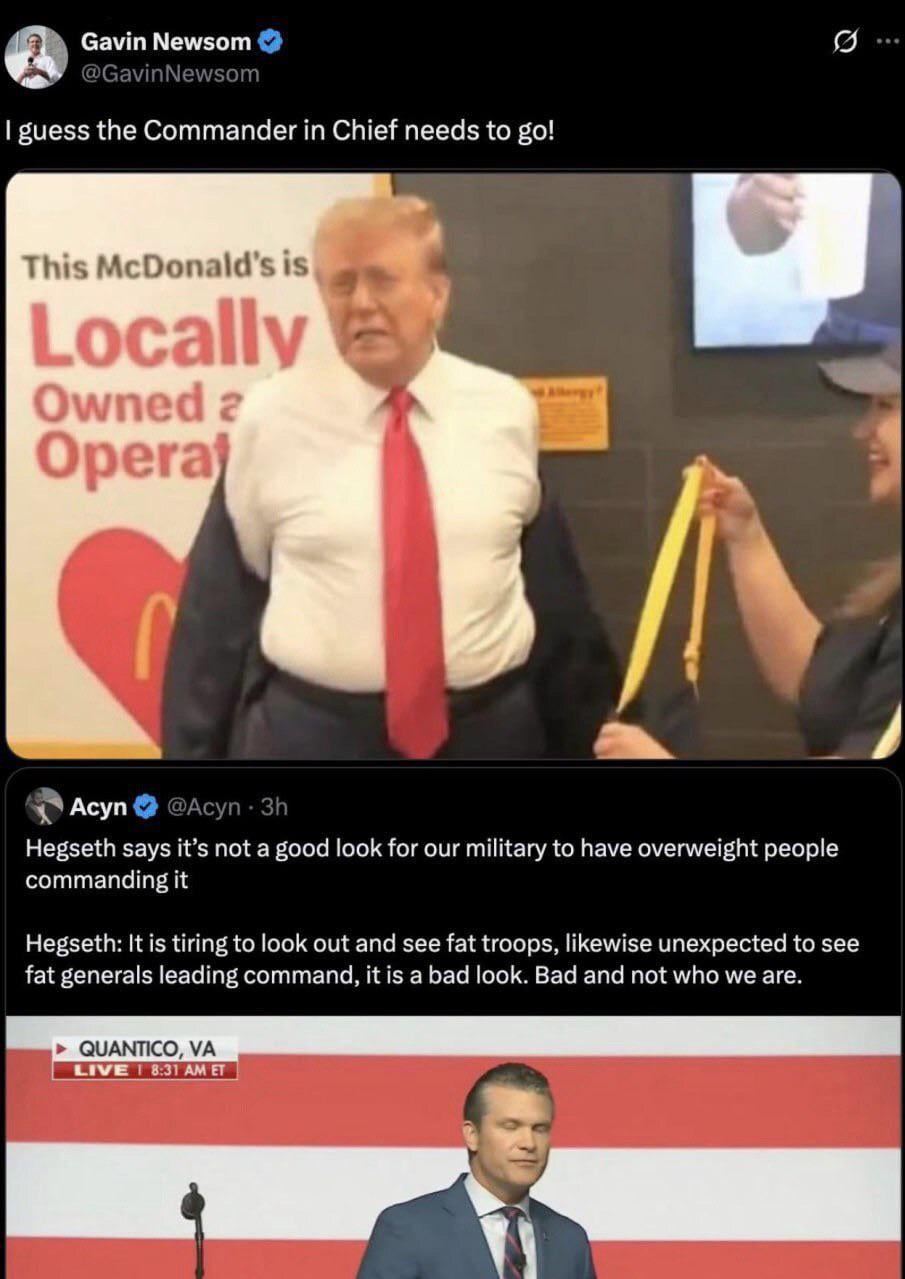Open the three-dot more options menu
This screenshot has width=905, height=1279.
pos(887,42)
